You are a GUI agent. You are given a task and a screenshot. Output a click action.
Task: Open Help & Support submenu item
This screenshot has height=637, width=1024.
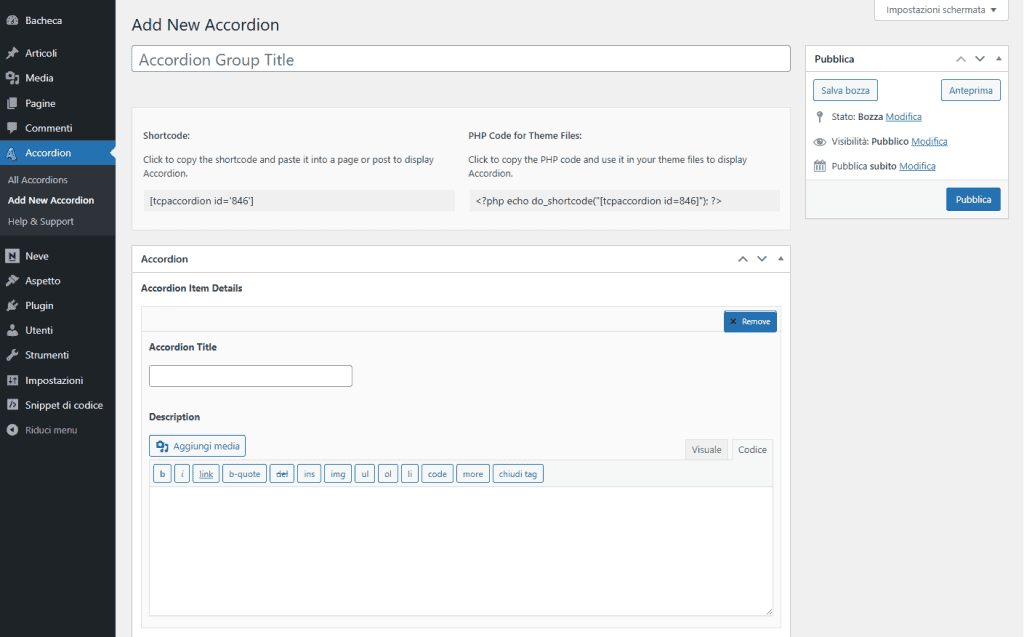tap(40, 221)
